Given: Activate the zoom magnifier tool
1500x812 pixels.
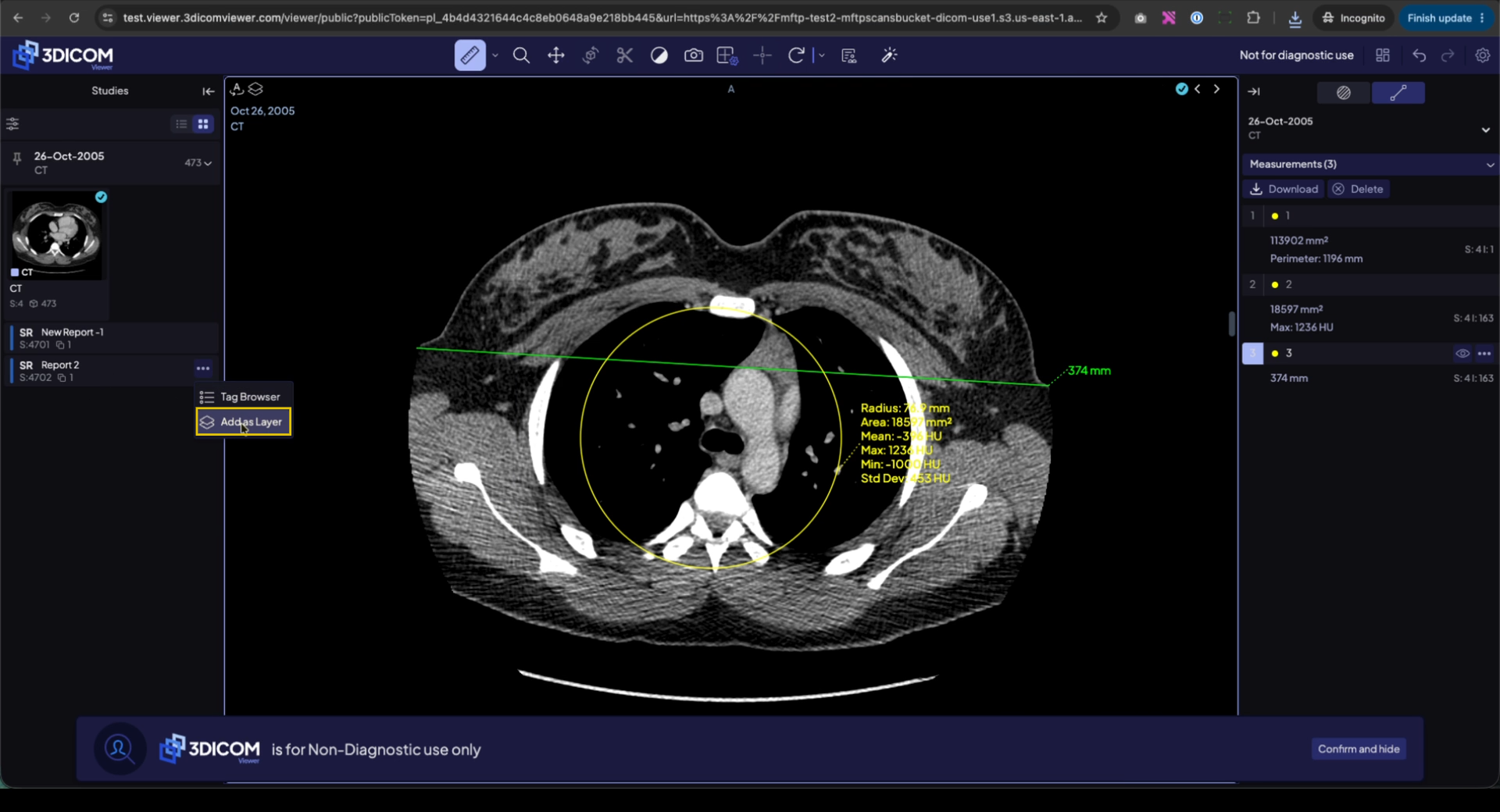Looking at the screenshot, I should click(x=521, y=55).
